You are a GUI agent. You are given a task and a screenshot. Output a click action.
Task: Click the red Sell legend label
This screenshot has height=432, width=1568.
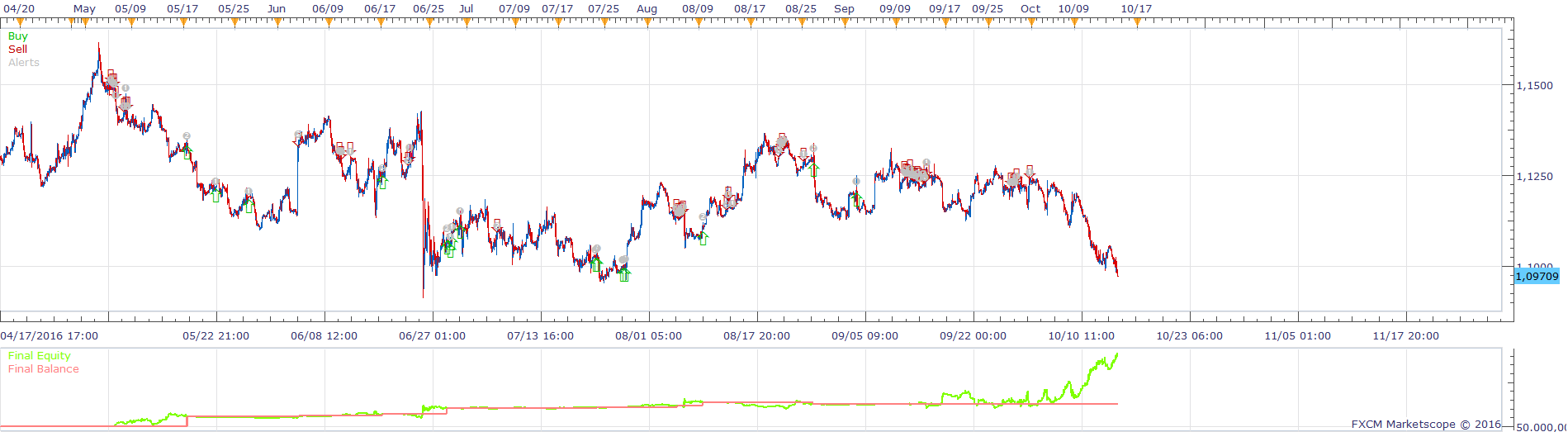tap(17, 50)
